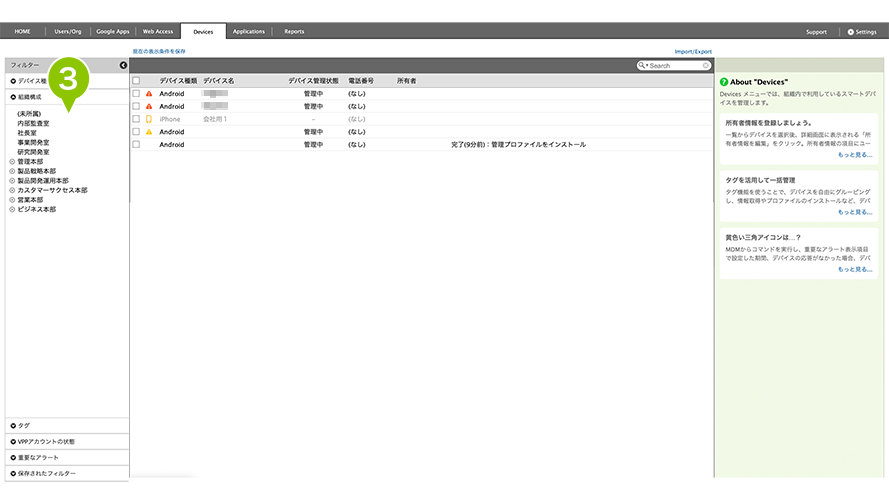Check the second Android device row

[136, 107]
